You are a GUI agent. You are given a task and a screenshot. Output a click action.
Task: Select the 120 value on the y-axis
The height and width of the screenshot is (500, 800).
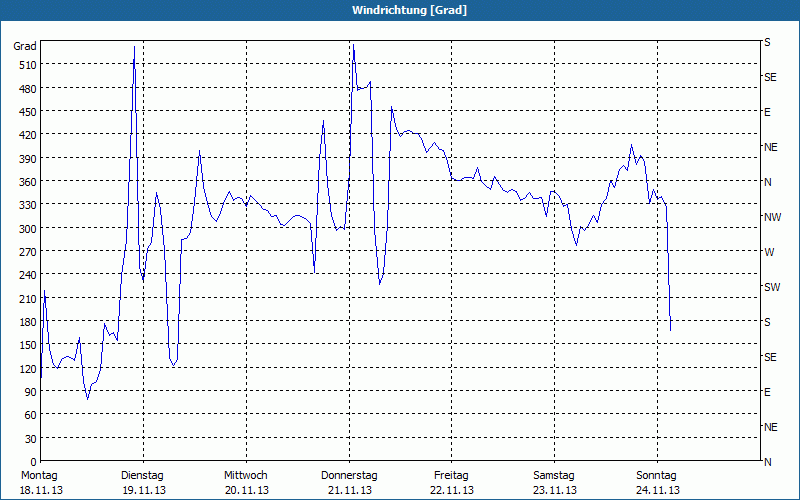(28, 369)
